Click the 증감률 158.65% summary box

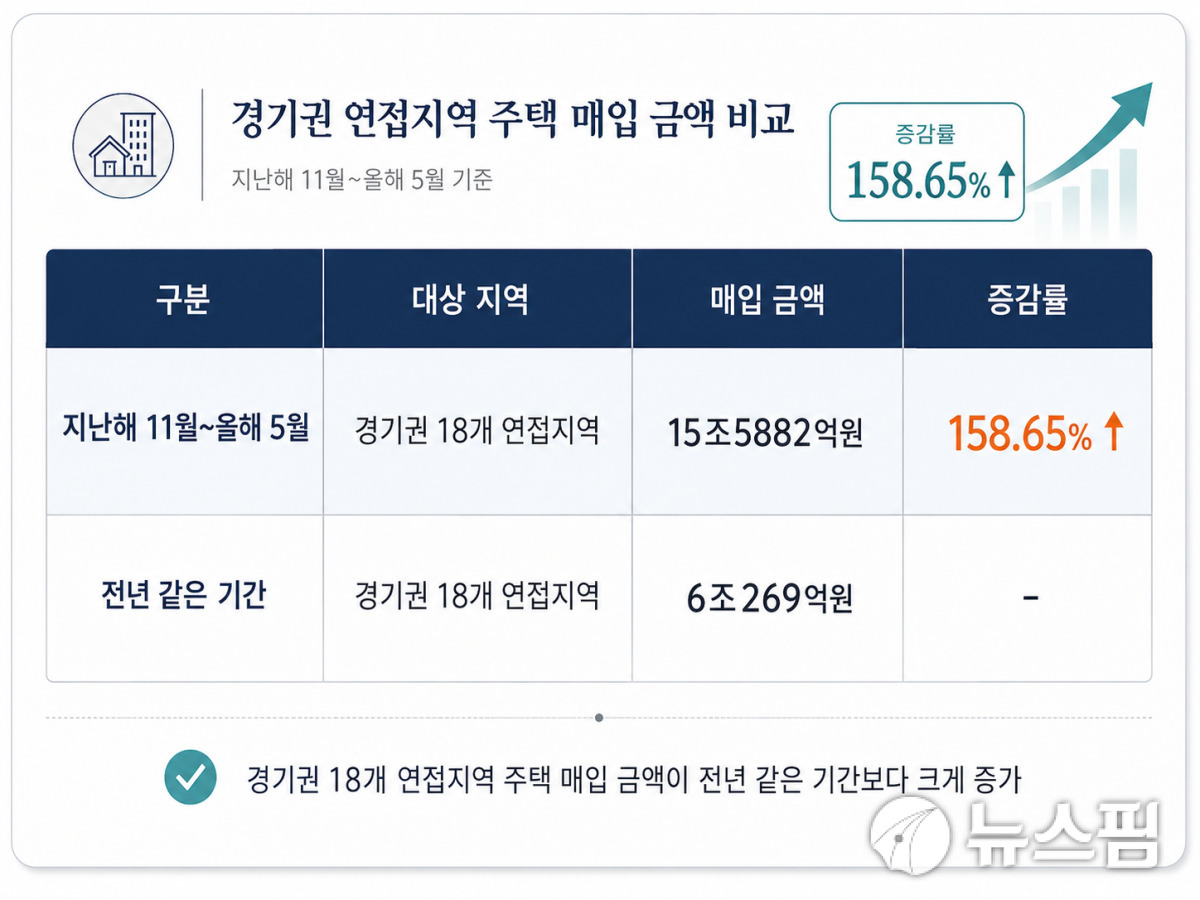pyautogui.click(x=927, y=162)
